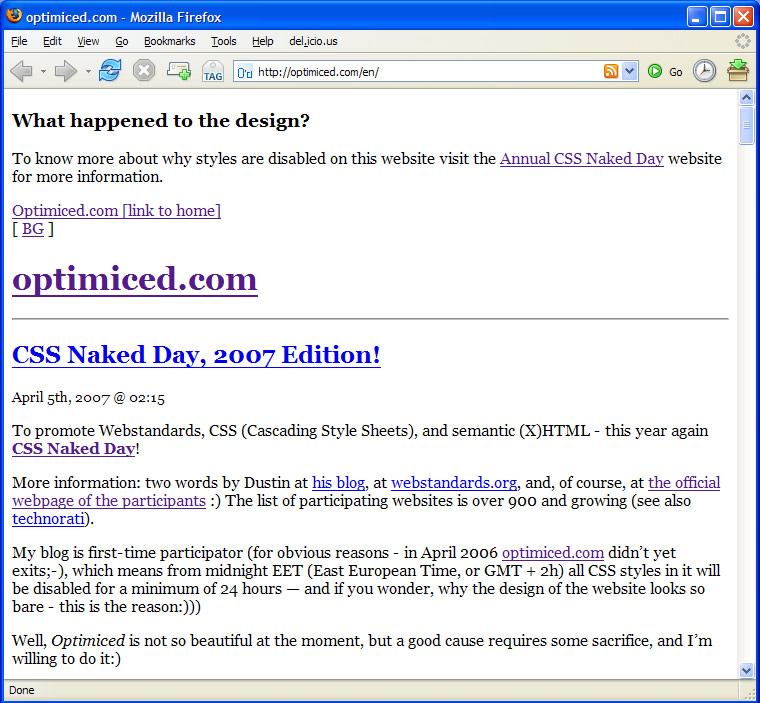Screen dimensions: 760x703
Task: Open the Back history dropdown arrow
Action: click(43, 72)
